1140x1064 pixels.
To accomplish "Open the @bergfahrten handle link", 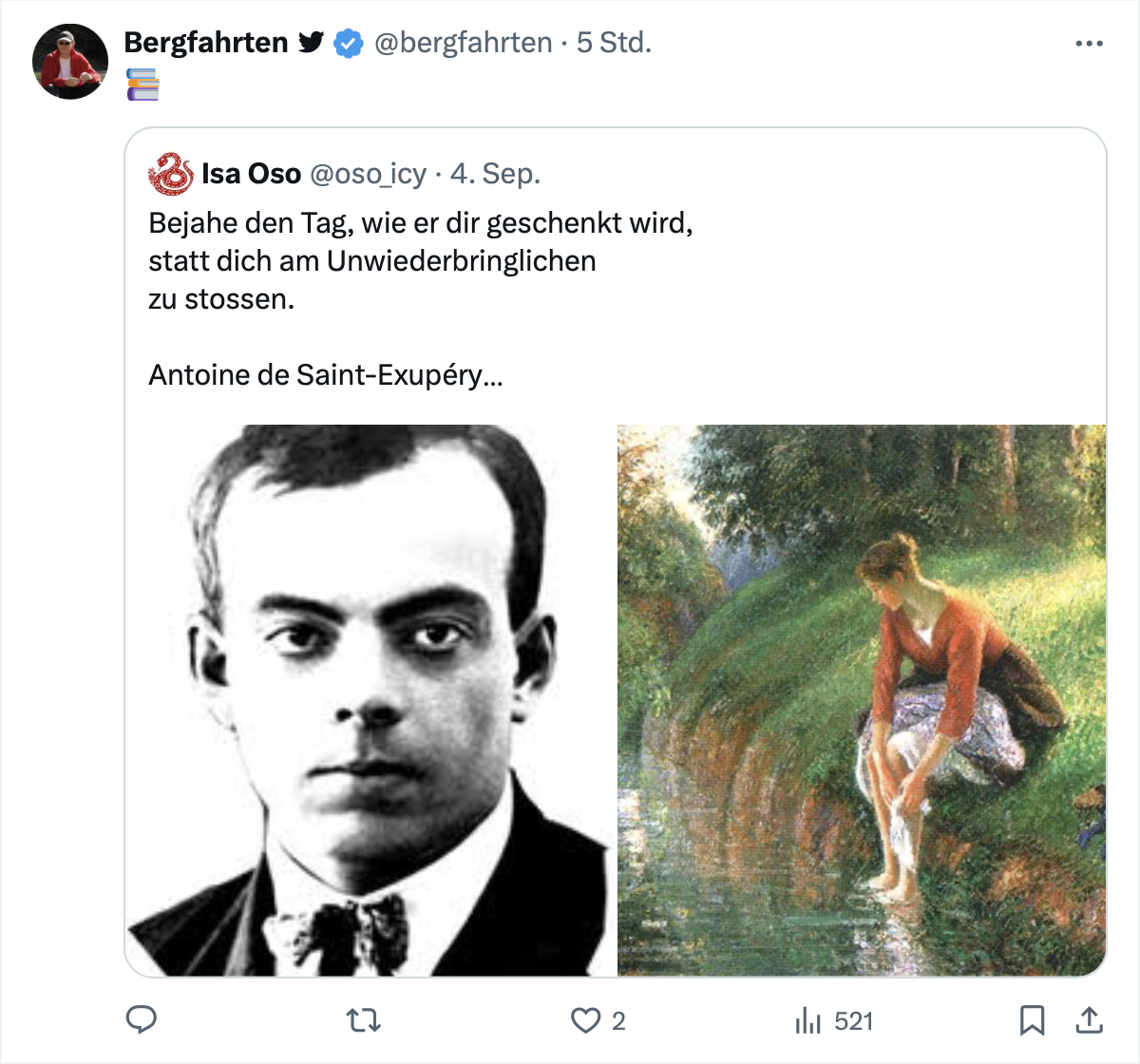I will coord(464,43).
